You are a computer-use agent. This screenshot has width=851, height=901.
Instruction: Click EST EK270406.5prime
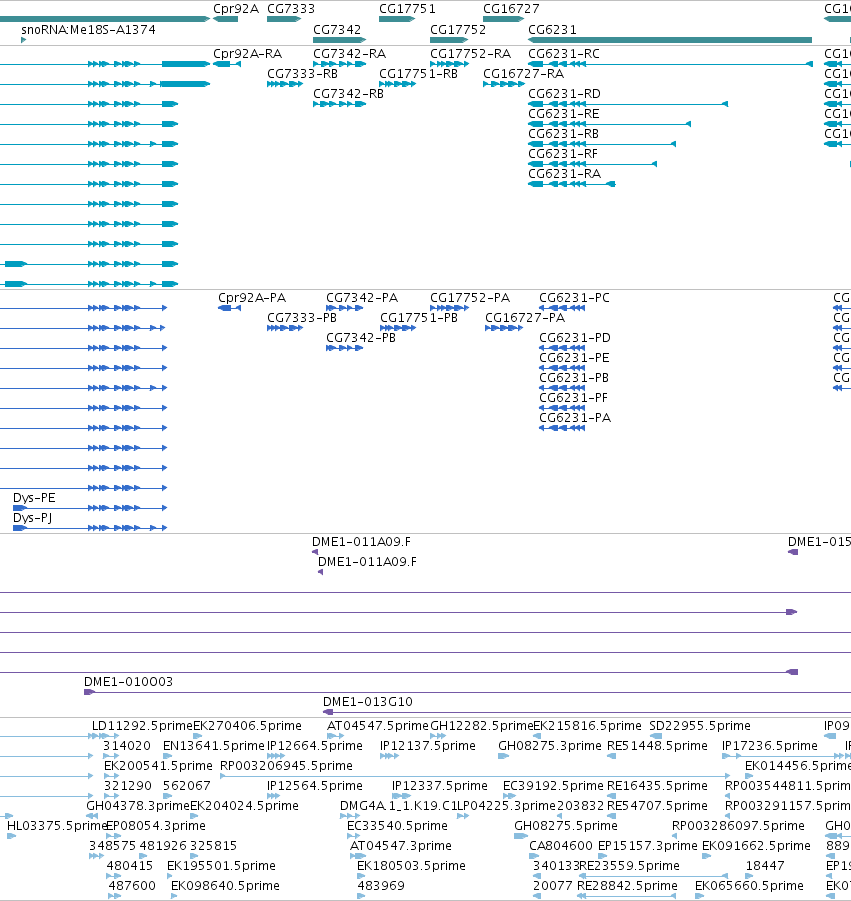coord(247,726)
